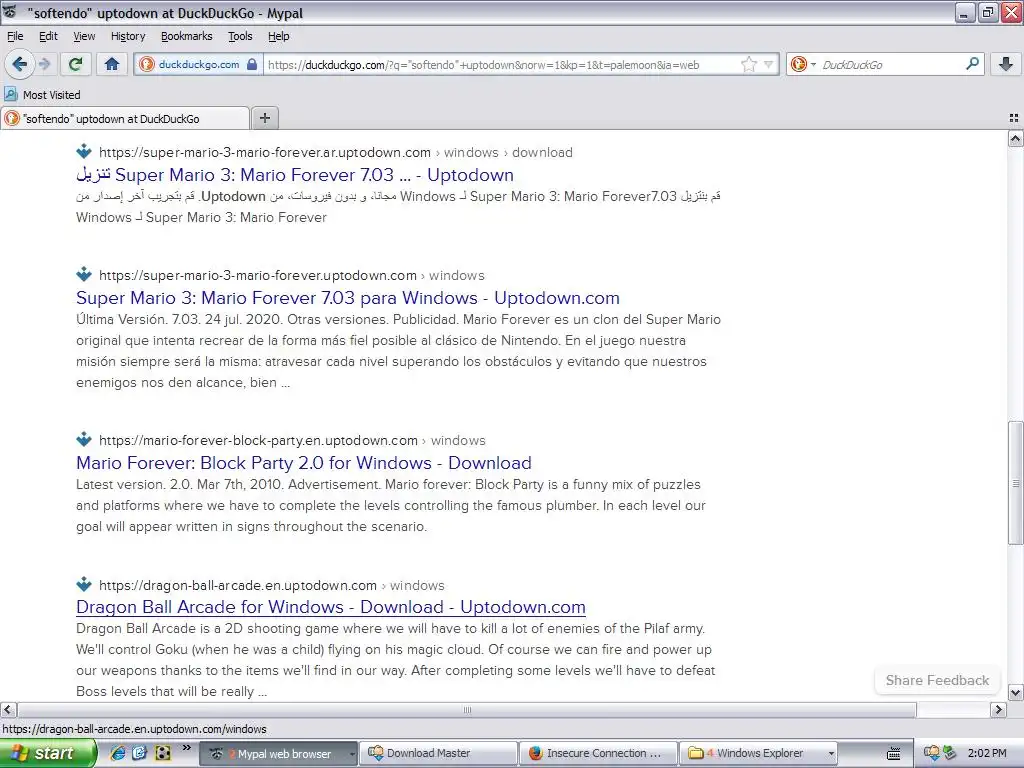Click the Forward arrow button

tap(44, 64)
